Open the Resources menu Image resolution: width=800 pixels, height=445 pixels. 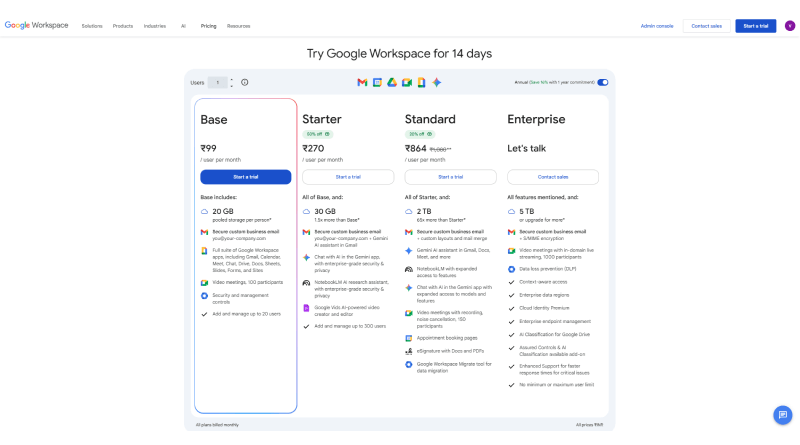pos(238,26)
